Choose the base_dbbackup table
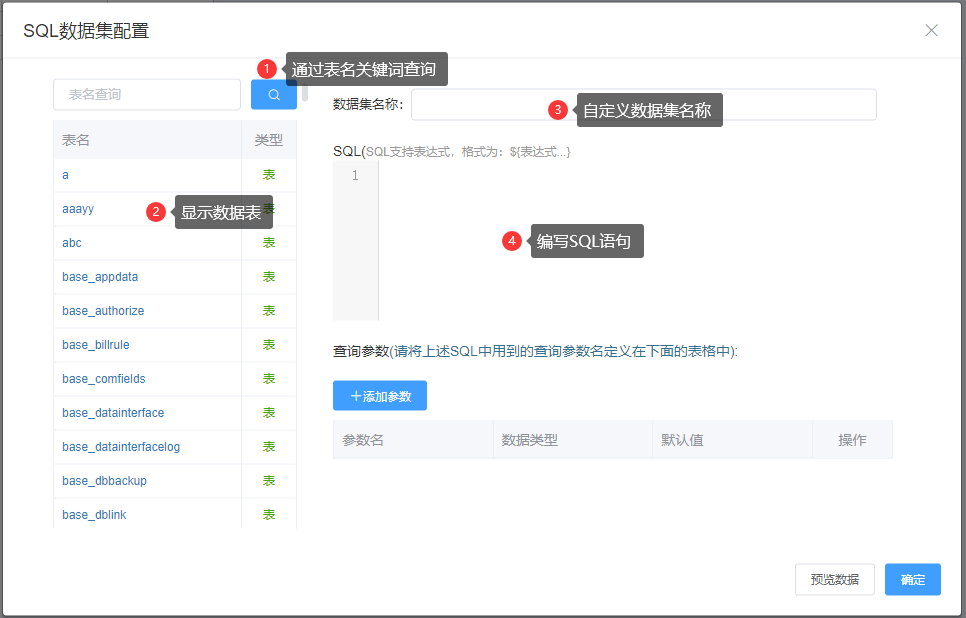Image resolution: width=966 pixels, height=618 pixels. pyautogui.click(x=104, y=481)
